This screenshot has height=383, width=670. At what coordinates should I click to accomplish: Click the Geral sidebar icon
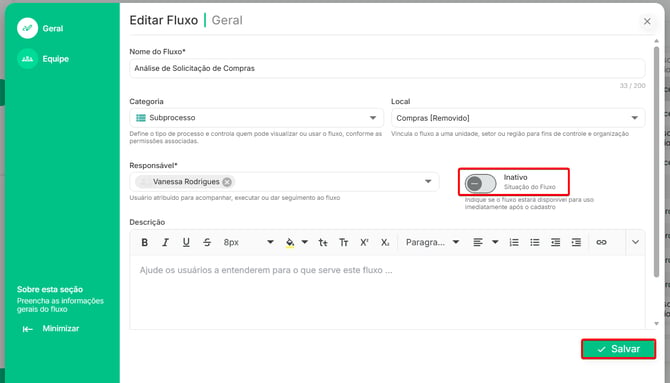[27, 28]
